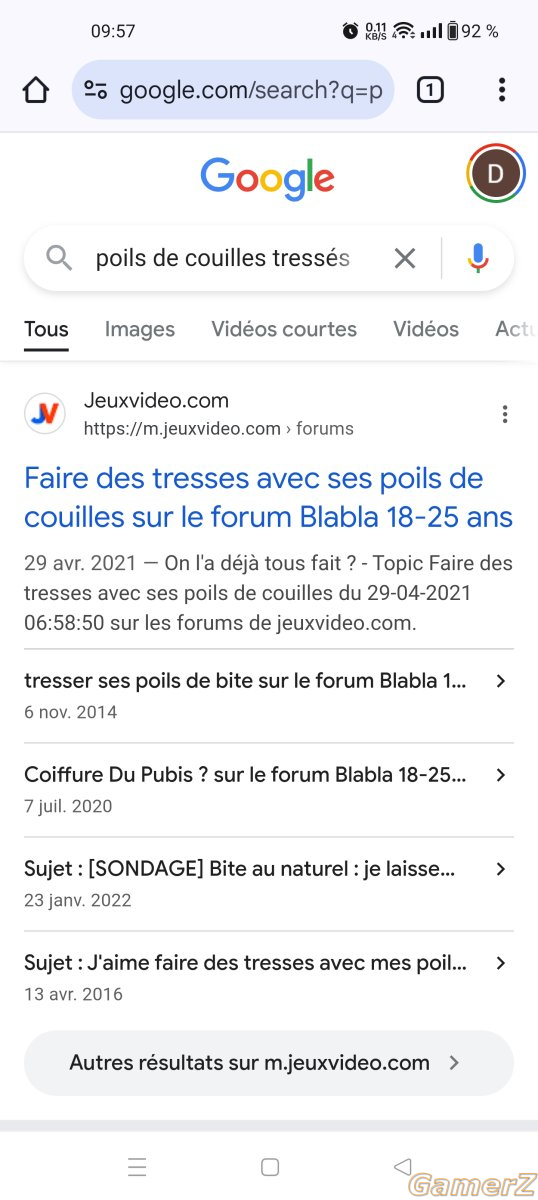The width and height of the screenshot is (538, 1200).
Task: Select the Vidéos tab
Action: tap(426, 329)
